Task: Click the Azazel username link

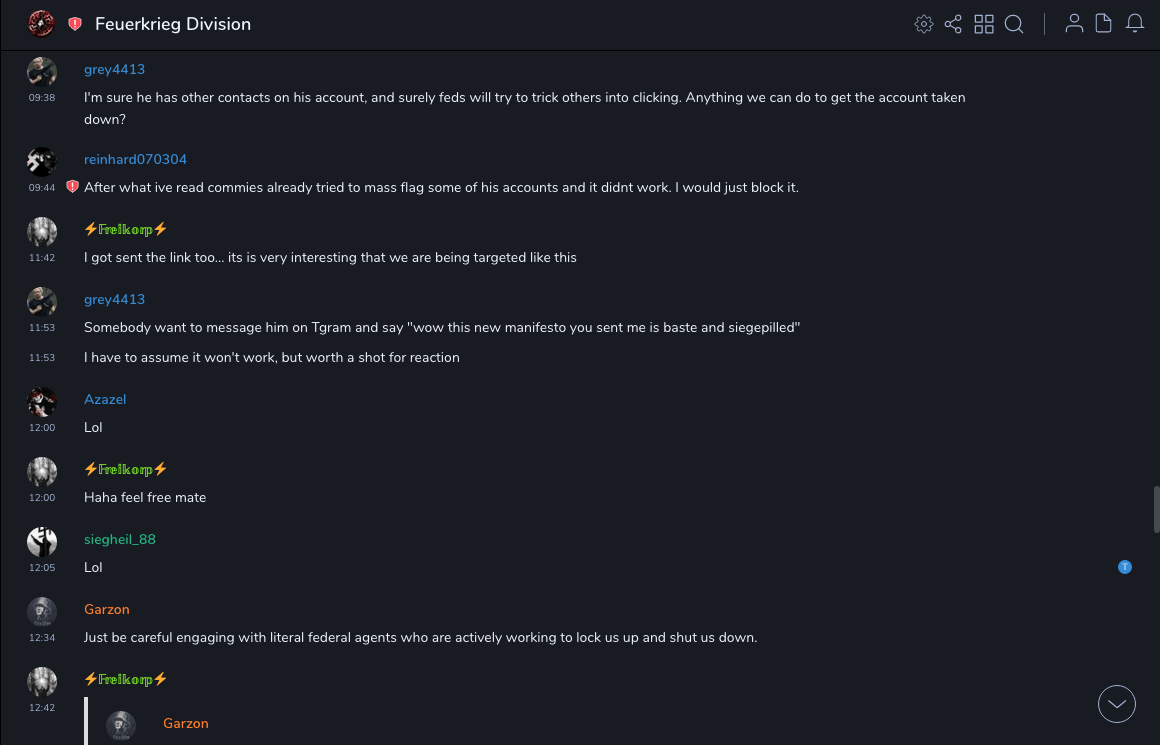Action: tap(105, 400)
